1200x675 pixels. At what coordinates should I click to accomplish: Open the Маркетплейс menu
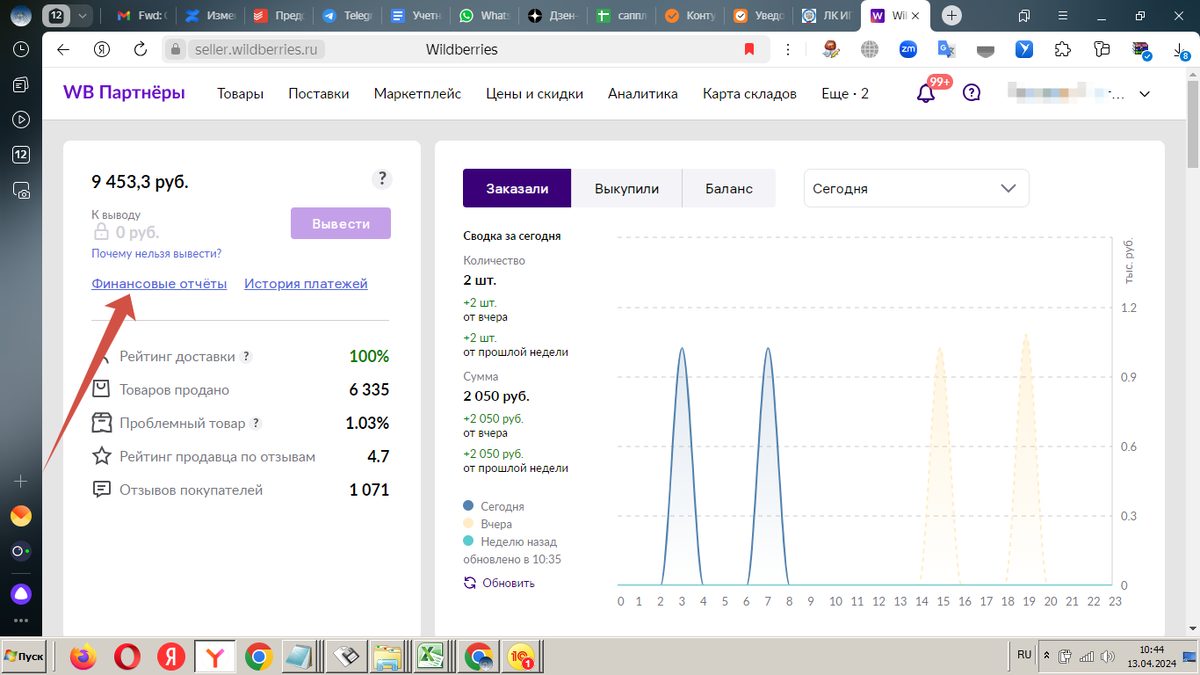point(418,94)
